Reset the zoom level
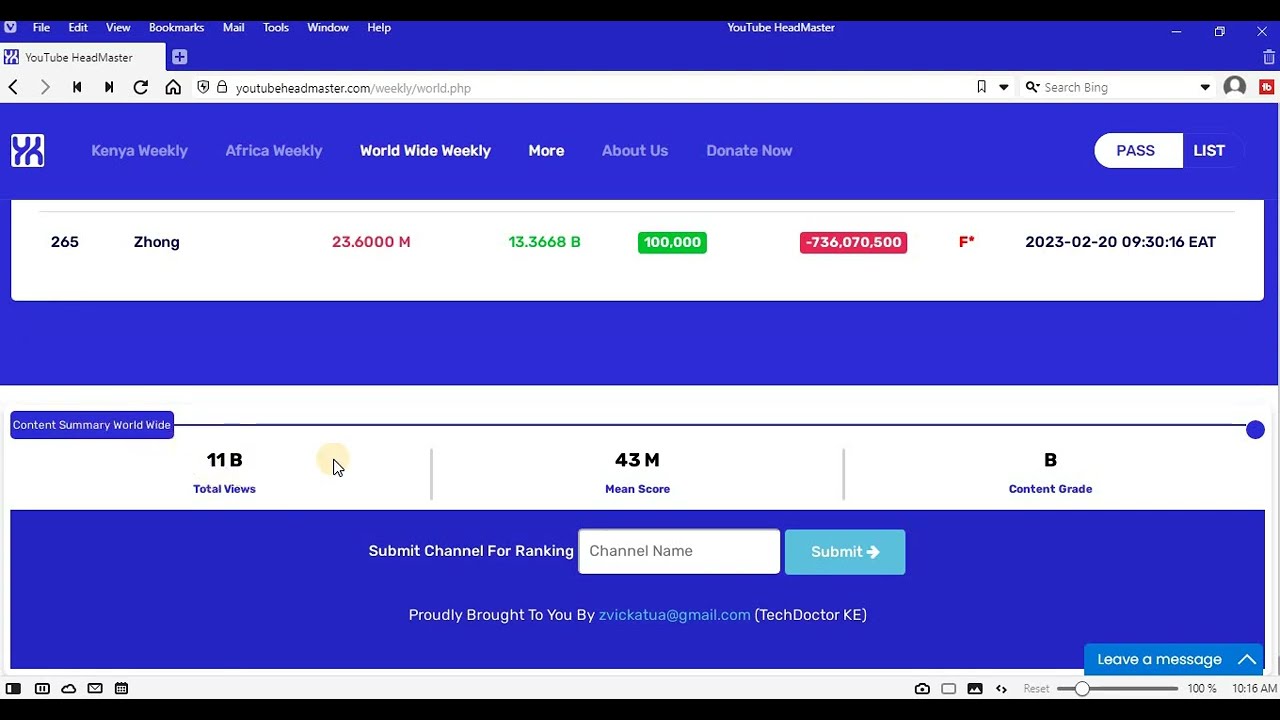 pos(1036,688)
